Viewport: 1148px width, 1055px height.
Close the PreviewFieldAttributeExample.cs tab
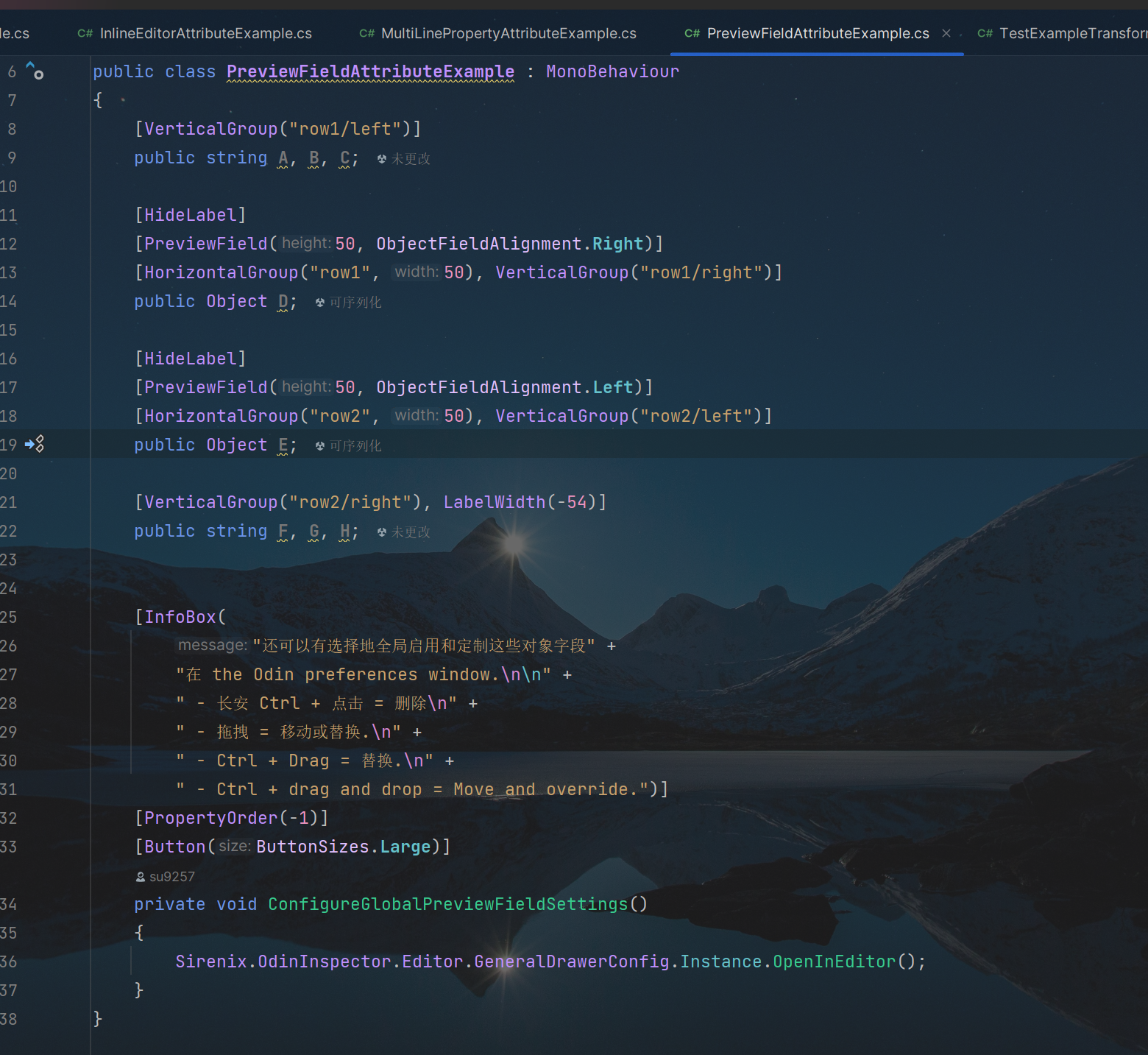[x=946, y=33]
